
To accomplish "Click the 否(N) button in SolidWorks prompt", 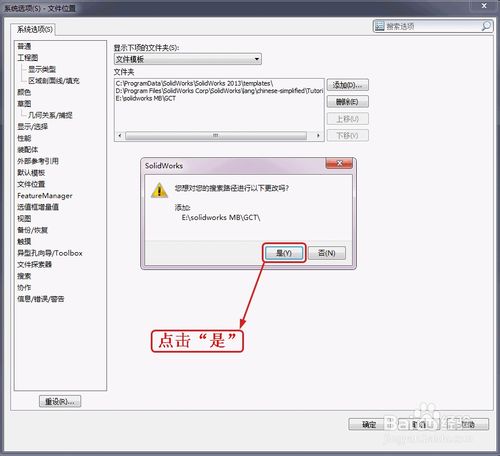I will [327, 253].
